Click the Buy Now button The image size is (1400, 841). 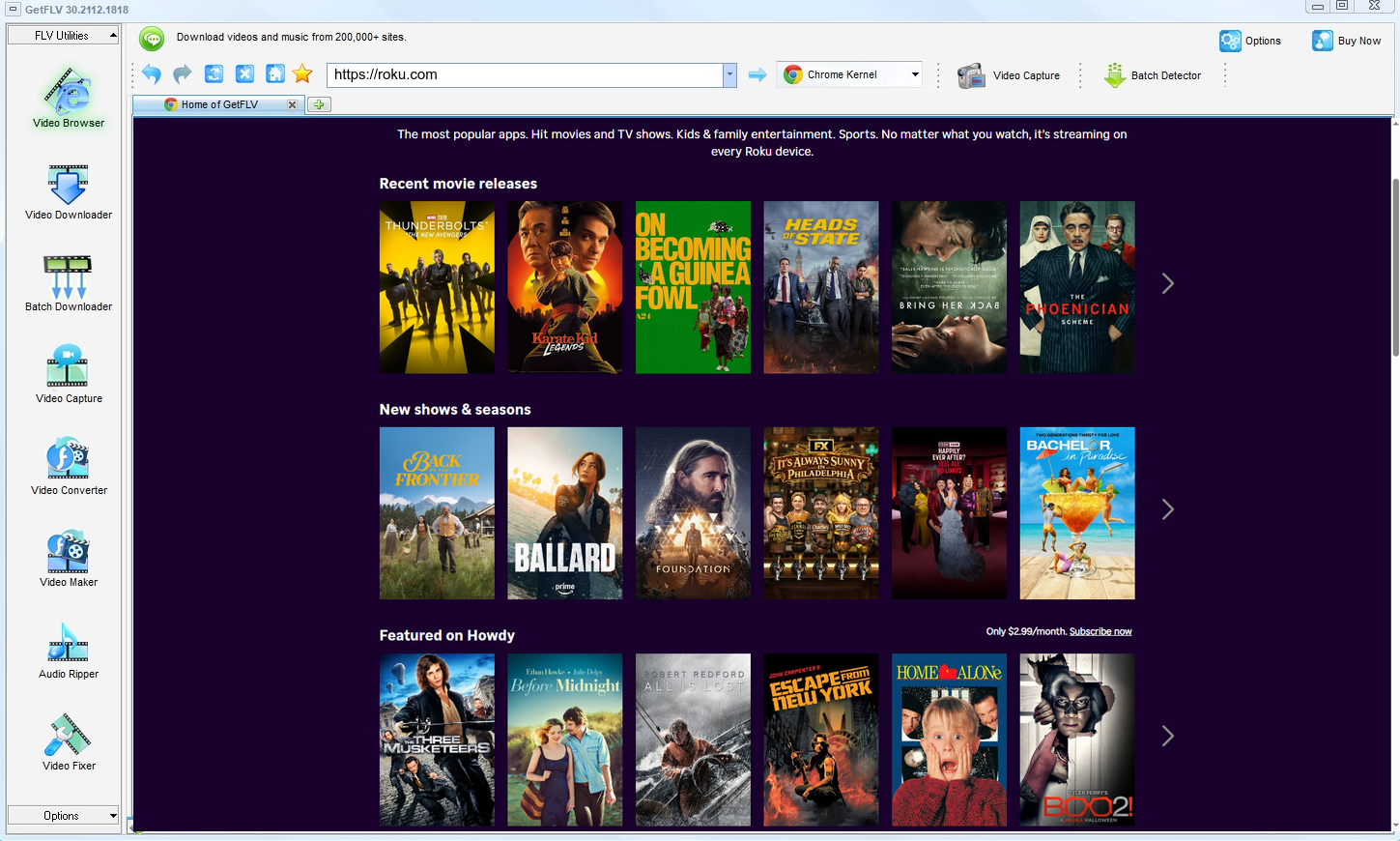[1347, 41]
